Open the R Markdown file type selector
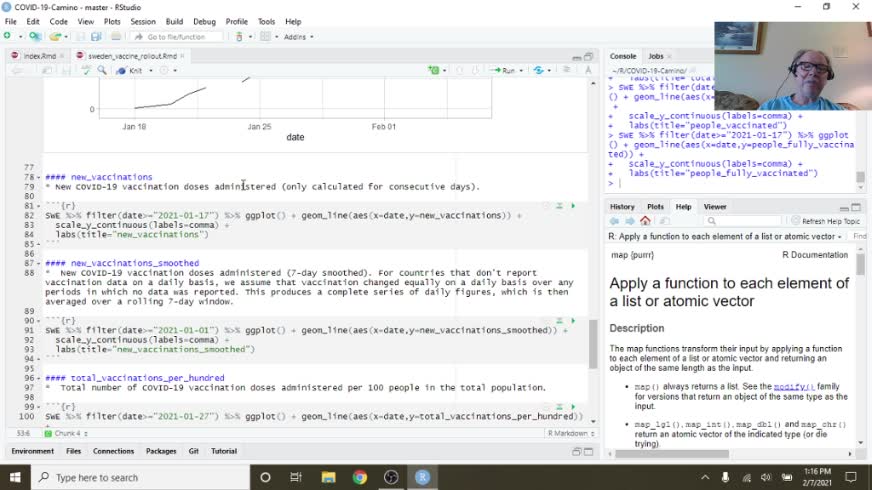The image size is (872, 490). click(570, 433)
